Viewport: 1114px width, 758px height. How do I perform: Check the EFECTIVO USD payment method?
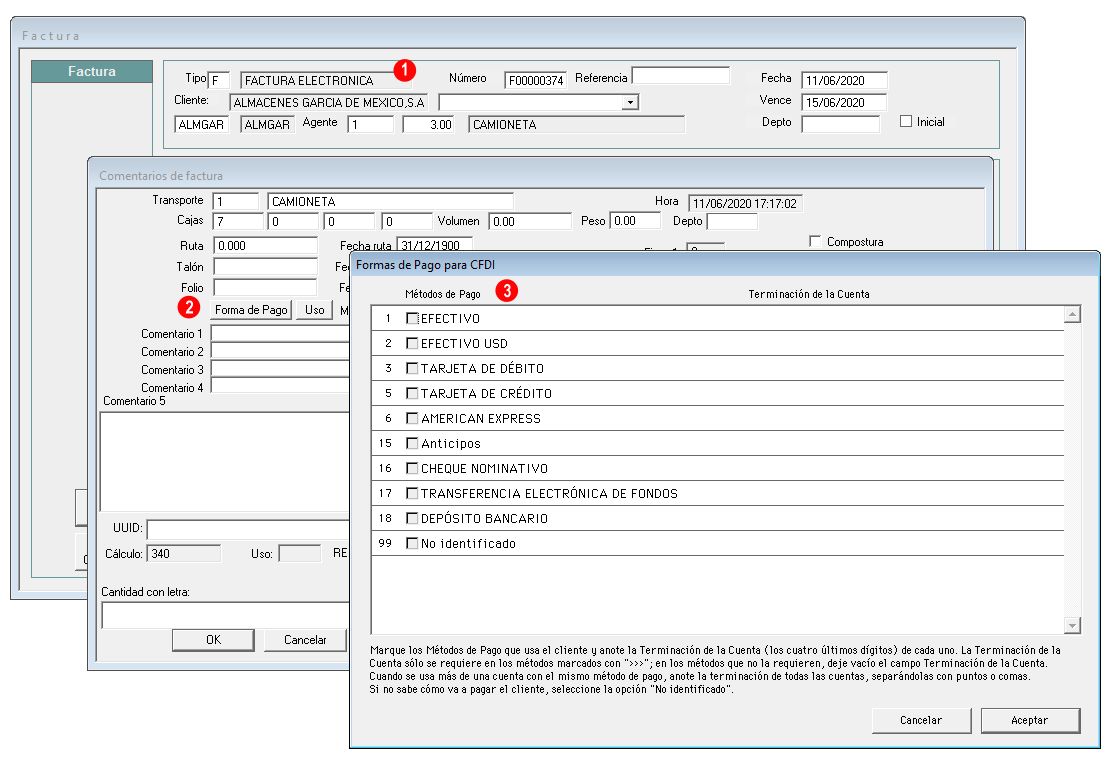coord(412,343)
